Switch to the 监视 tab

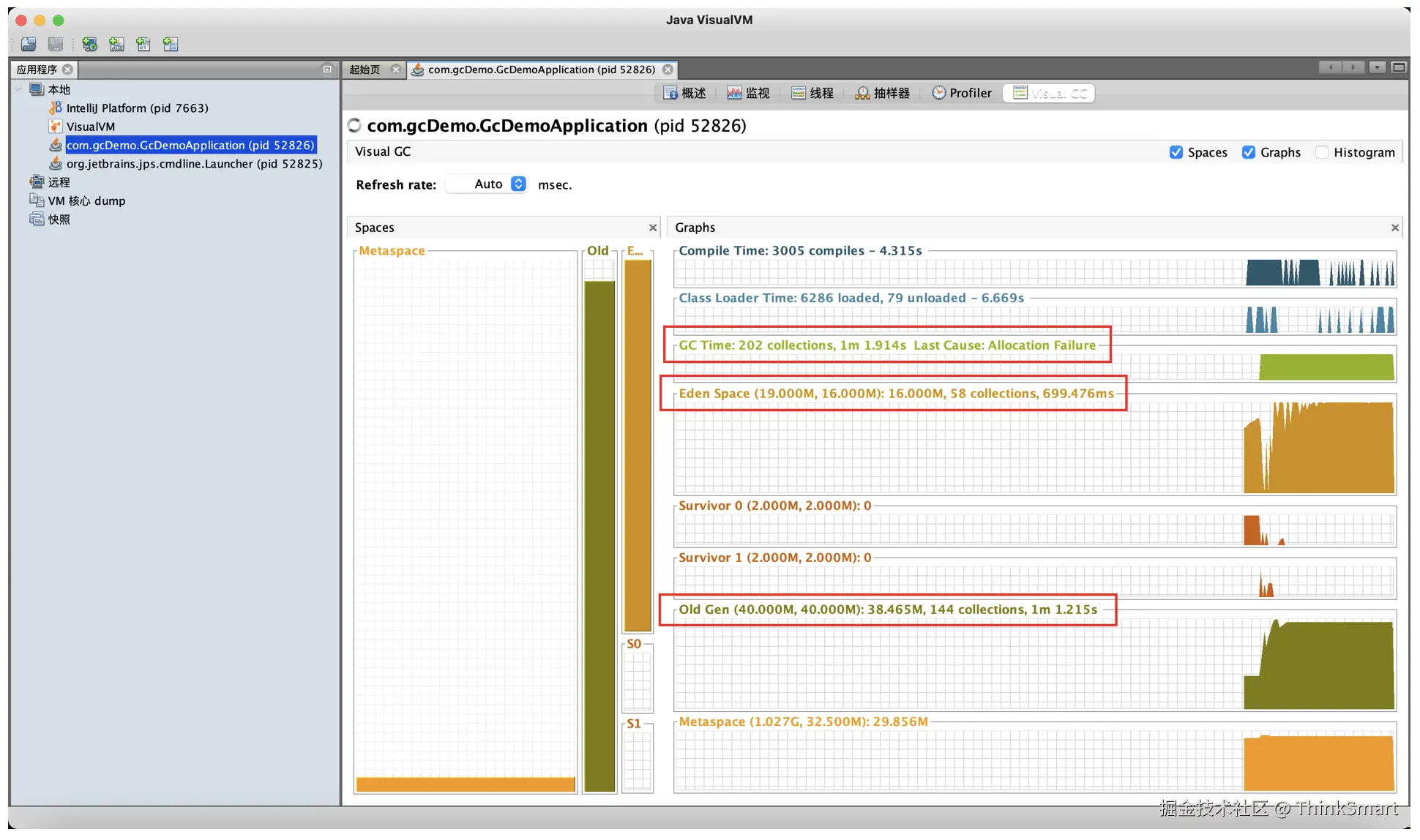(x=748, y=93)
